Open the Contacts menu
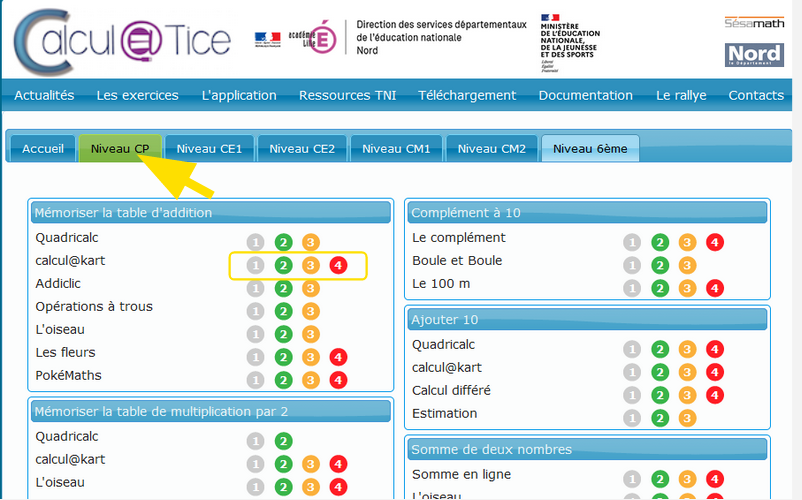 pos(756,95)
